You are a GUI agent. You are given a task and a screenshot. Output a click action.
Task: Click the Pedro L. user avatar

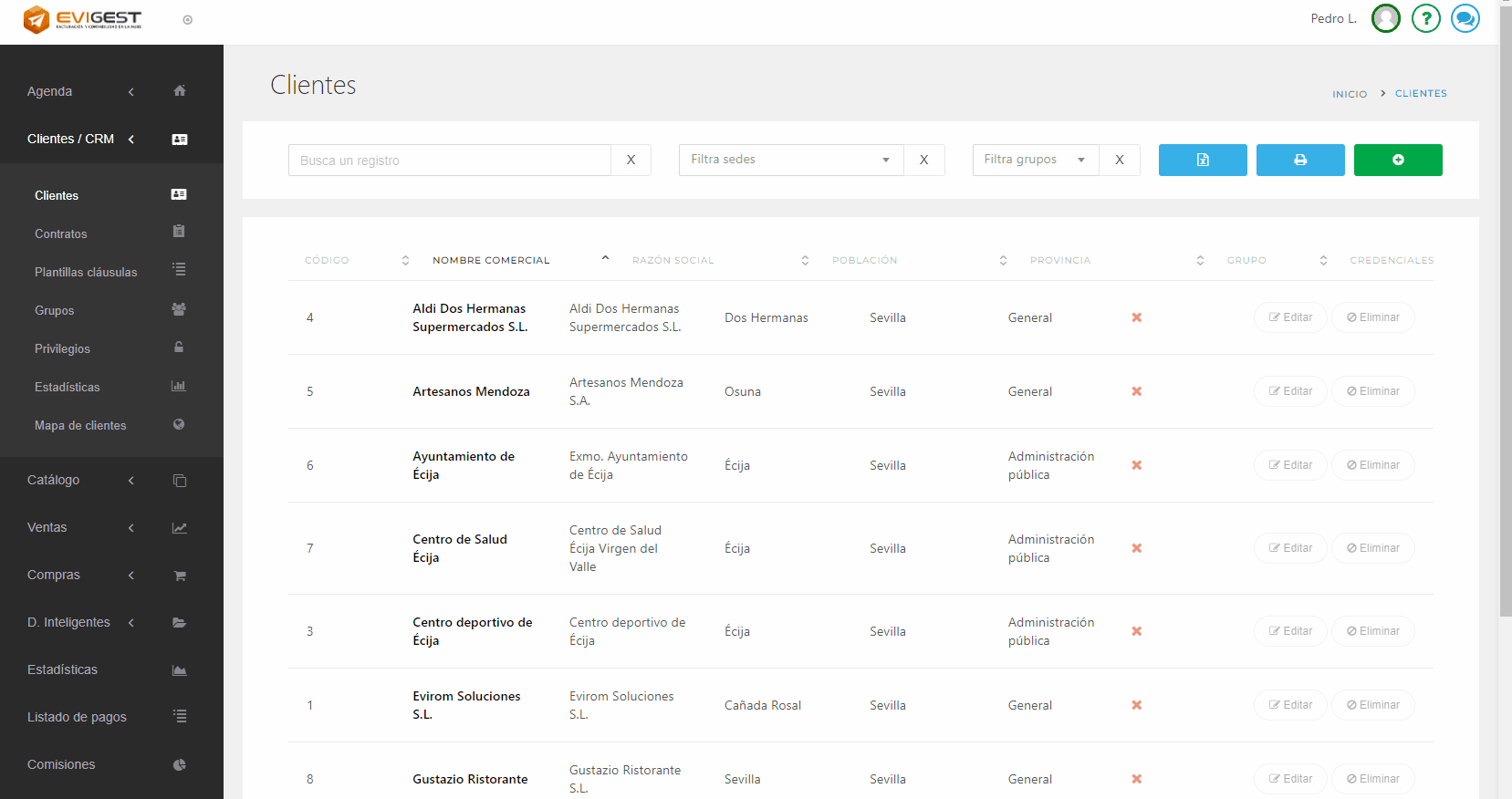point(1385,18)
